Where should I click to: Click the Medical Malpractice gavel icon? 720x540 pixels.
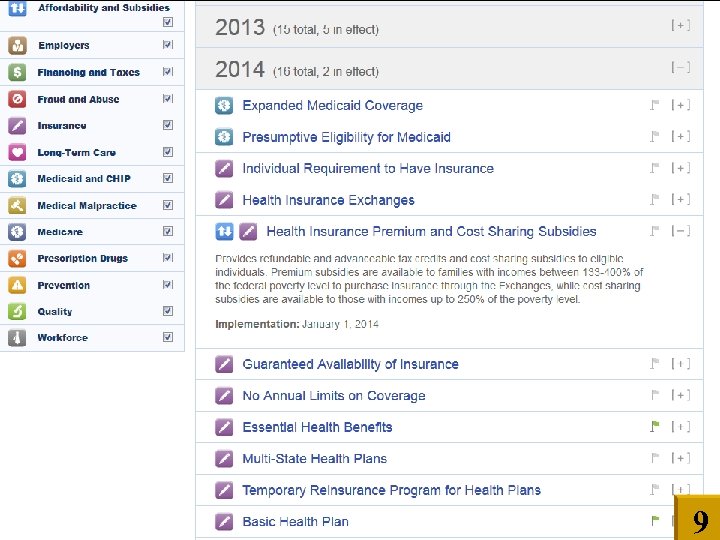17,206
